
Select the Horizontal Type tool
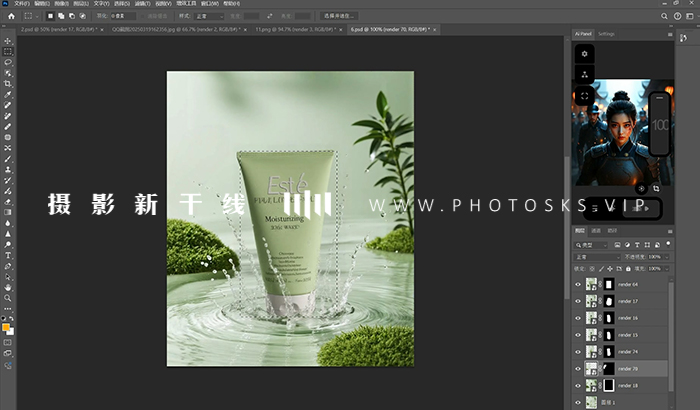(8, 255)
